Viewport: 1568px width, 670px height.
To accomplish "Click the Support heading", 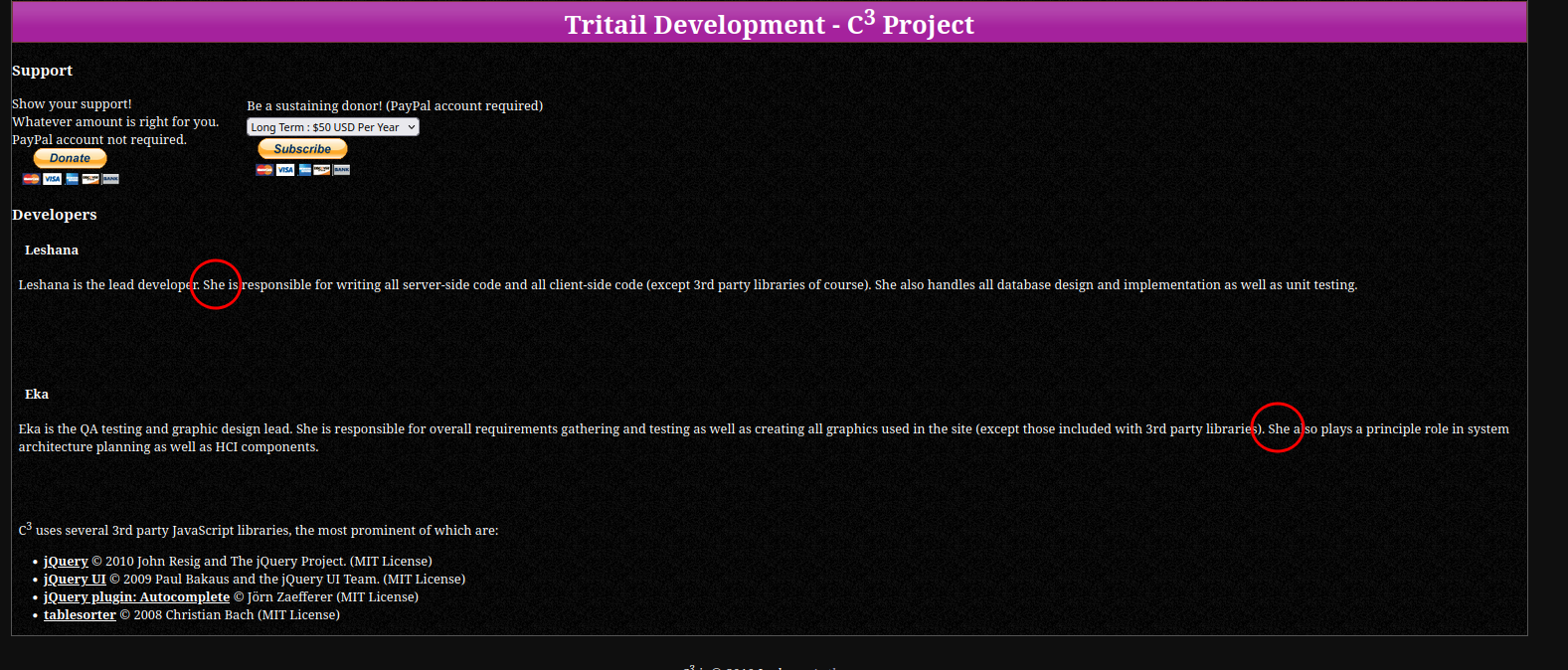I will pos(42,71).
